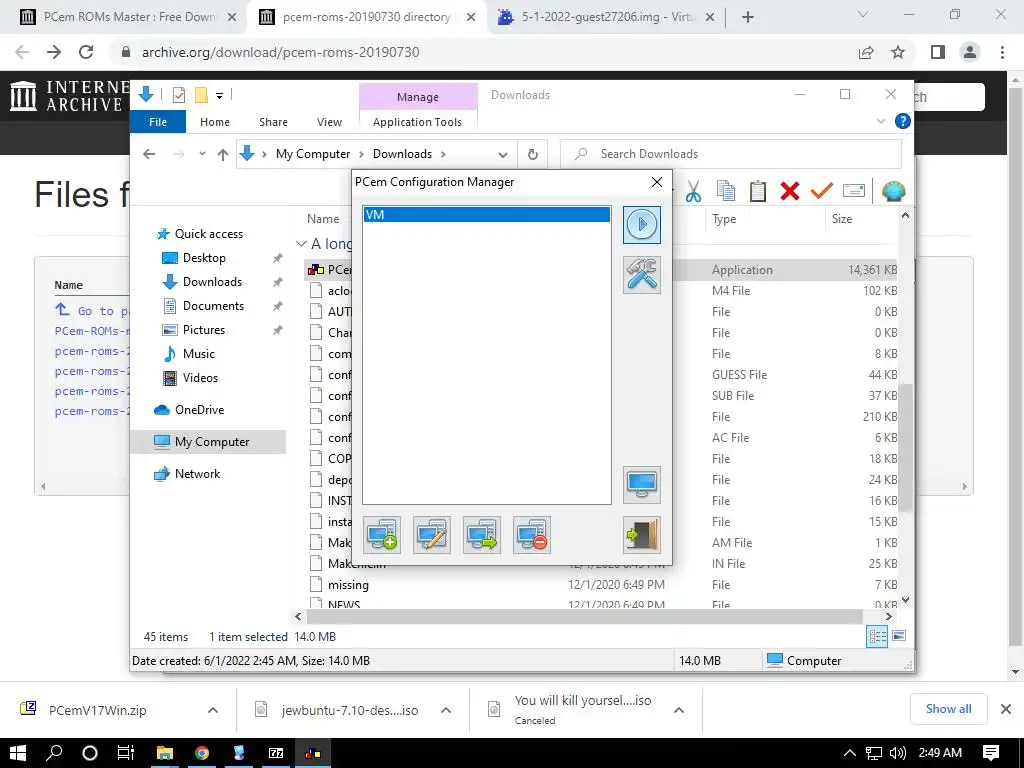The image size is (1024, 768).
Task: Switch to the Home ribbon tab
Action: pos(215,122)
